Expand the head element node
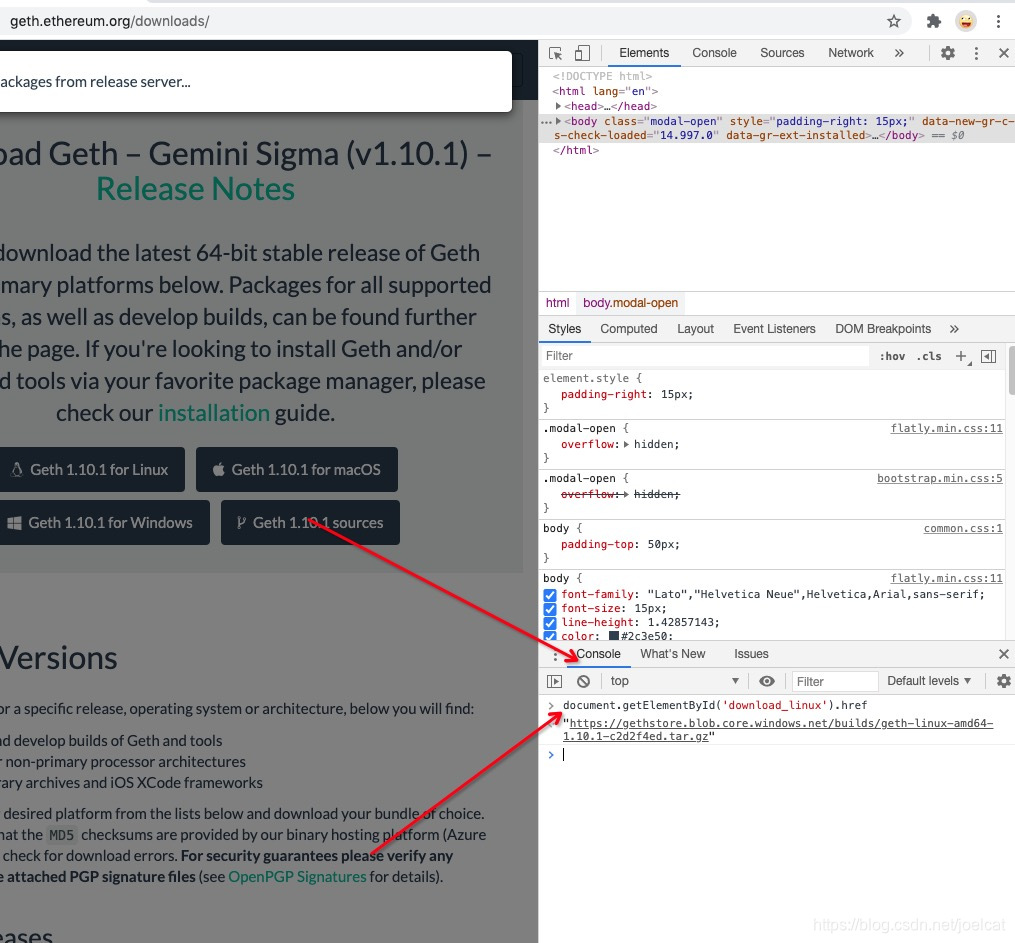 point(558,106)
